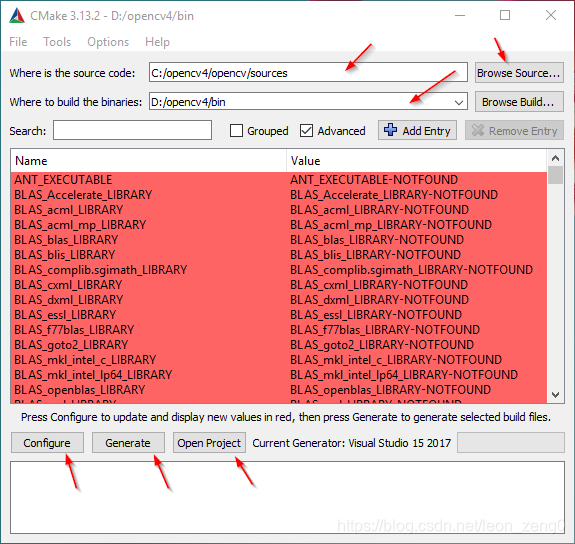Click the Value column header

click(x=416, y=161)
